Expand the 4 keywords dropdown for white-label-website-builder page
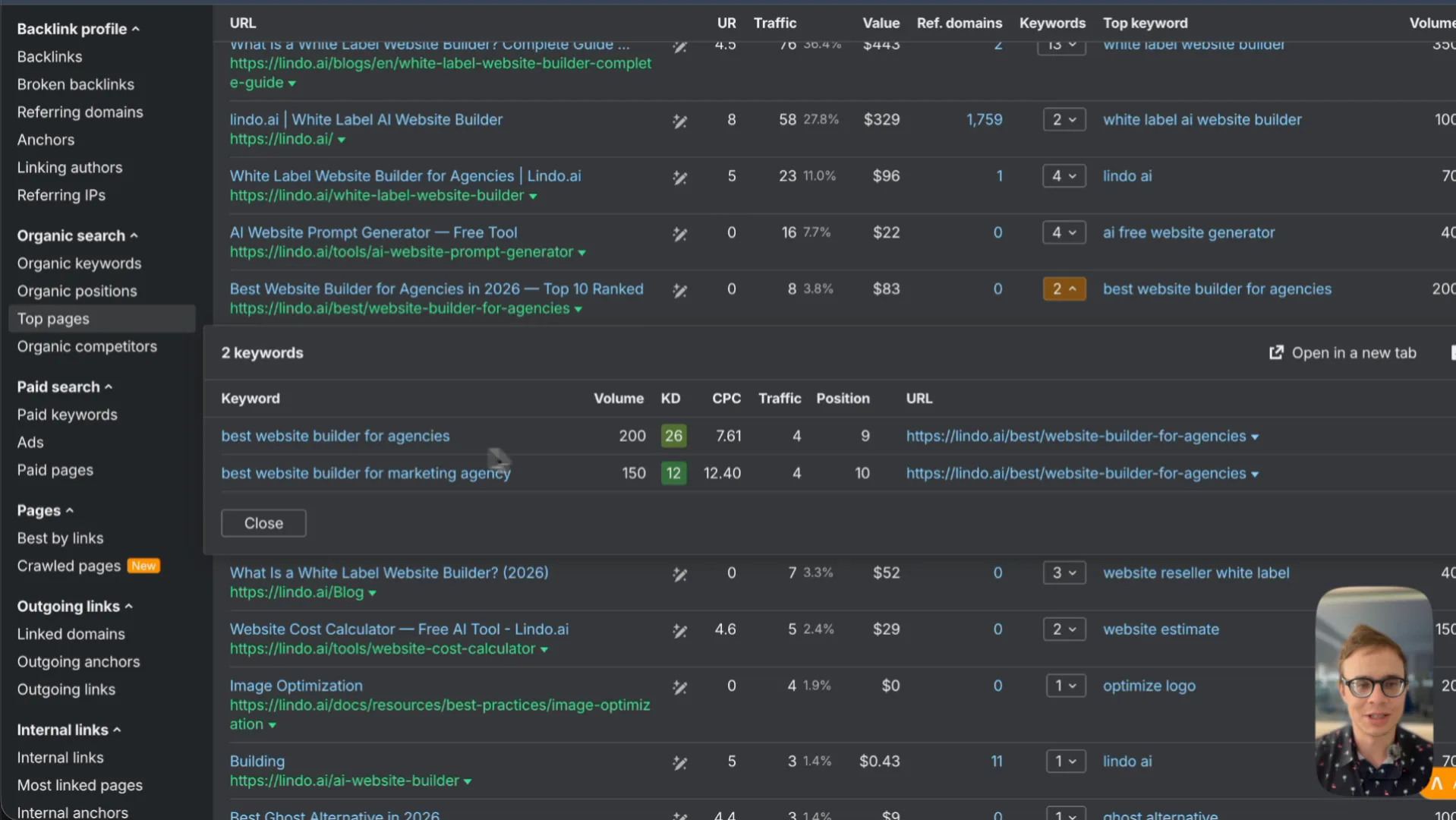1456x820 pixels. pos(1064,176)
